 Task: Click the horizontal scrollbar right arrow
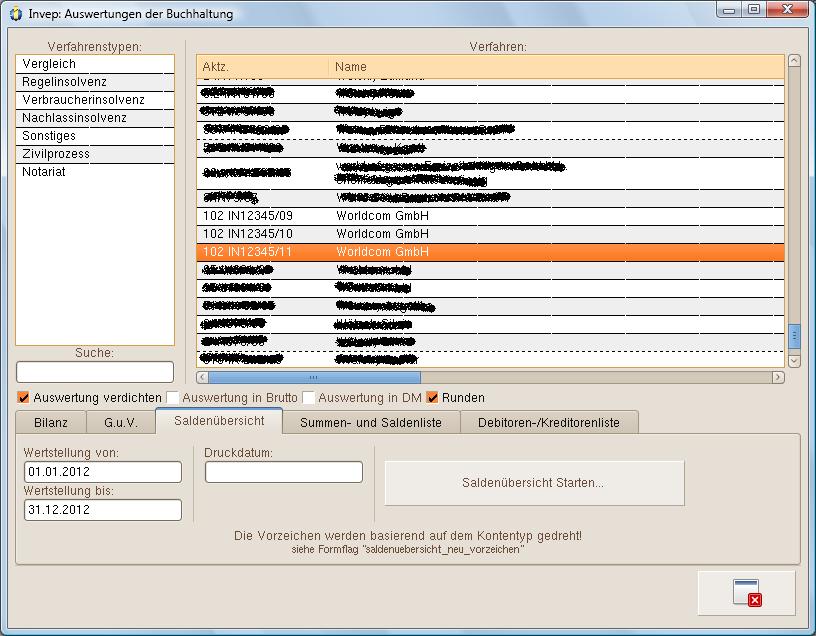(778, 377)
